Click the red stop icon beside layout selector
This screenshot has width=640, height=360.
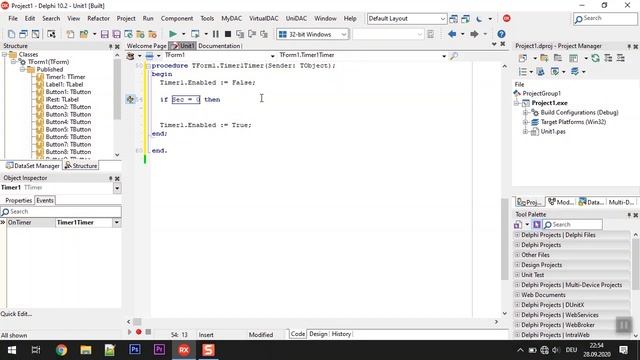(507, 18)
